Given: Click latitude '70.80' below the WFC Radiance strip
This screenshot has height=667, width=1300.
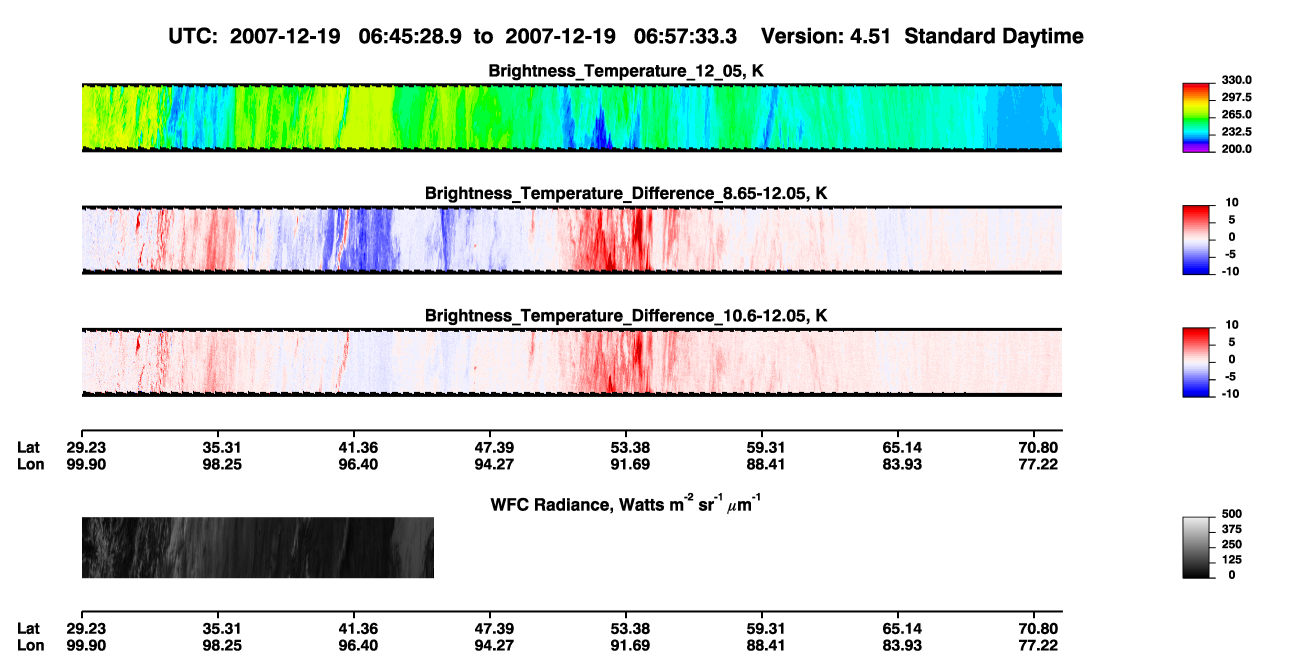Looking at the screenshot, I should [x=1039, y=628].
